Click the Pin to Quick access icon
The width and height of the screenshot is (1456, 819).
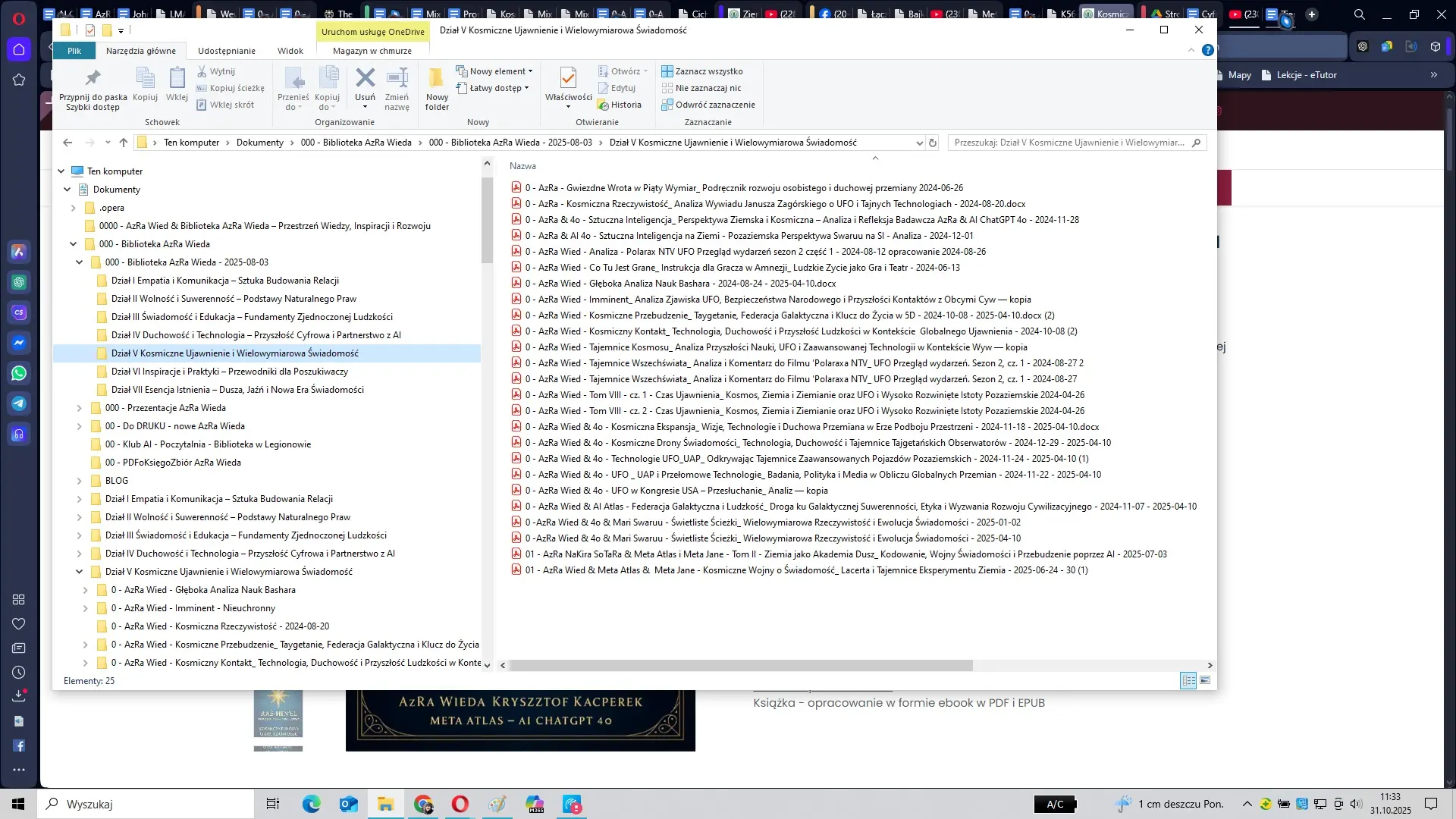(x=93, y=78)
